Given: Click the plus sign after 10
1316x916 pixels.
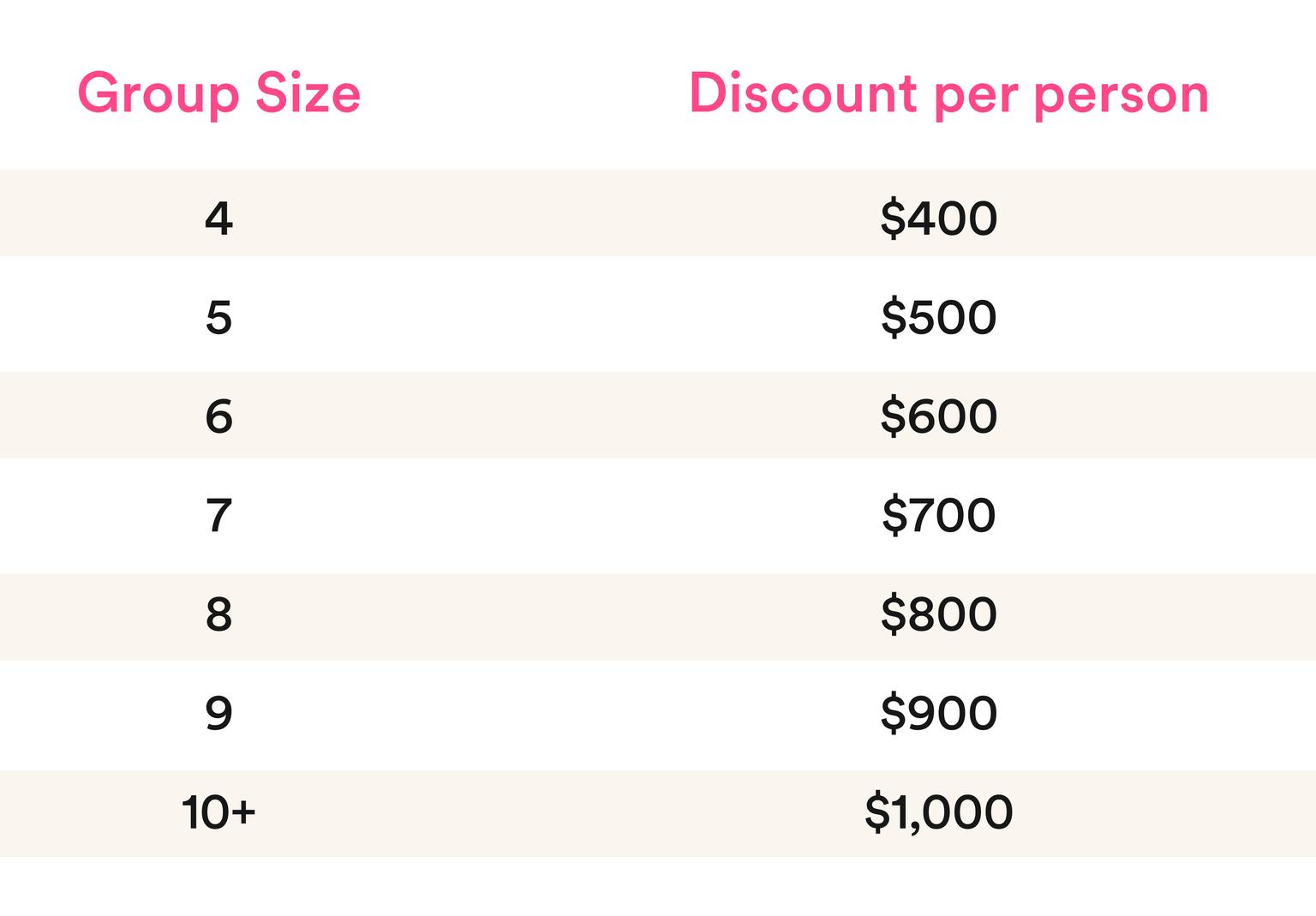Looking at the screenshot, I should [242, 812].
